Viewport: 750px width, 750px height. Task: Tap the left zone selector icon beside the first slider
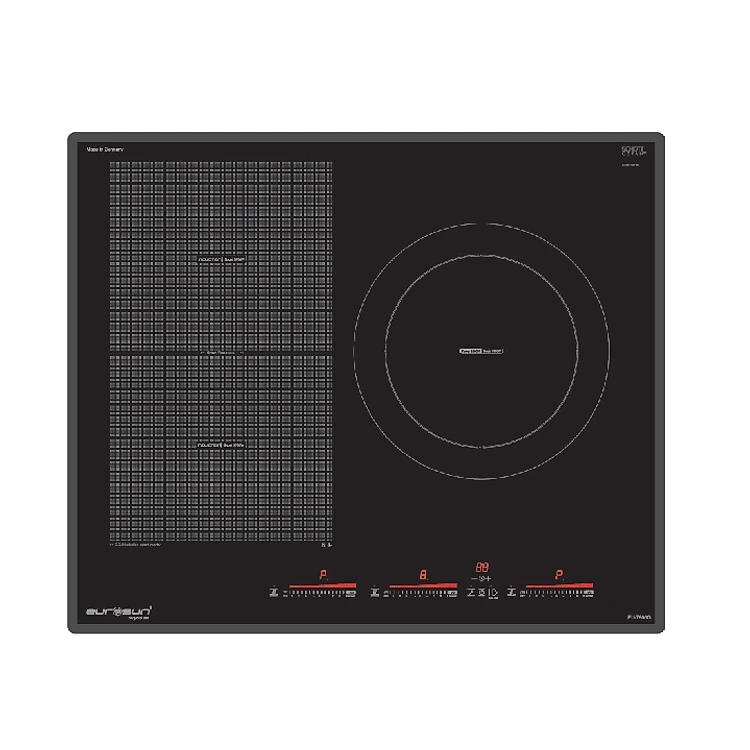(x=272, y=592)
